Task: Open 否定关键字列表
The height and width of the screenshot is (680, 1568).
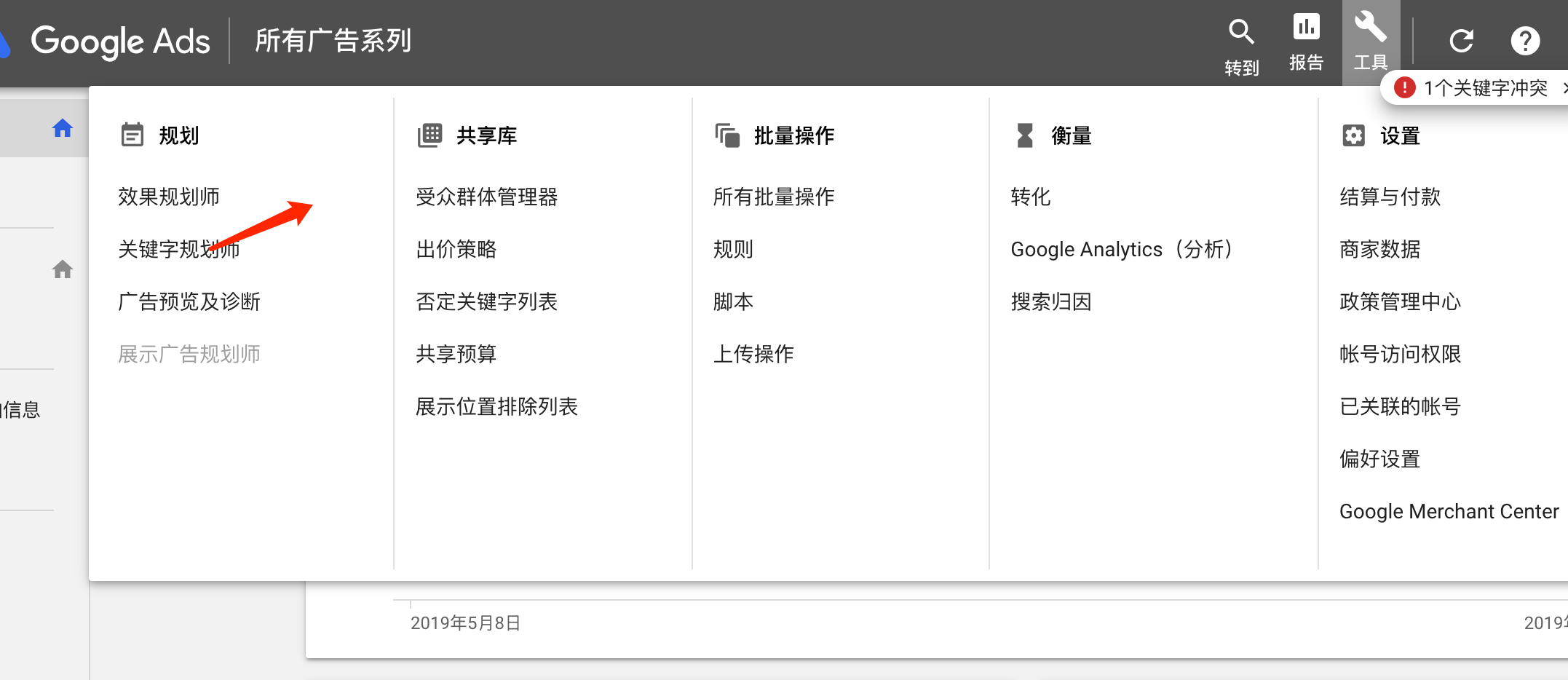Action: click(487, 301)
